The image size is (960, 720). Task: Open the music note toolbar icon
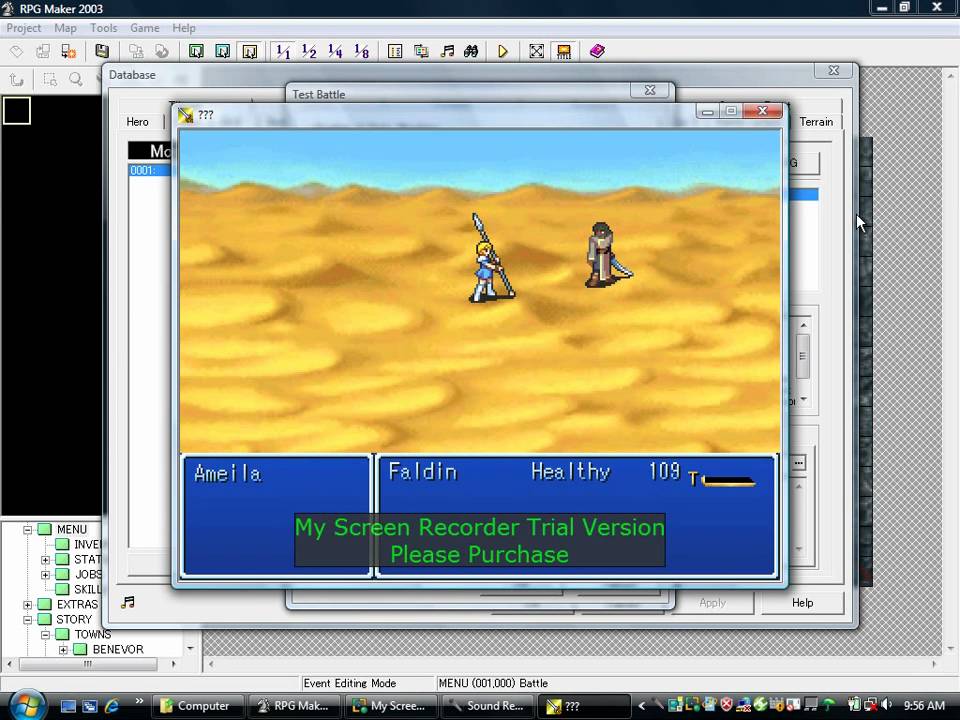[448, 51]
